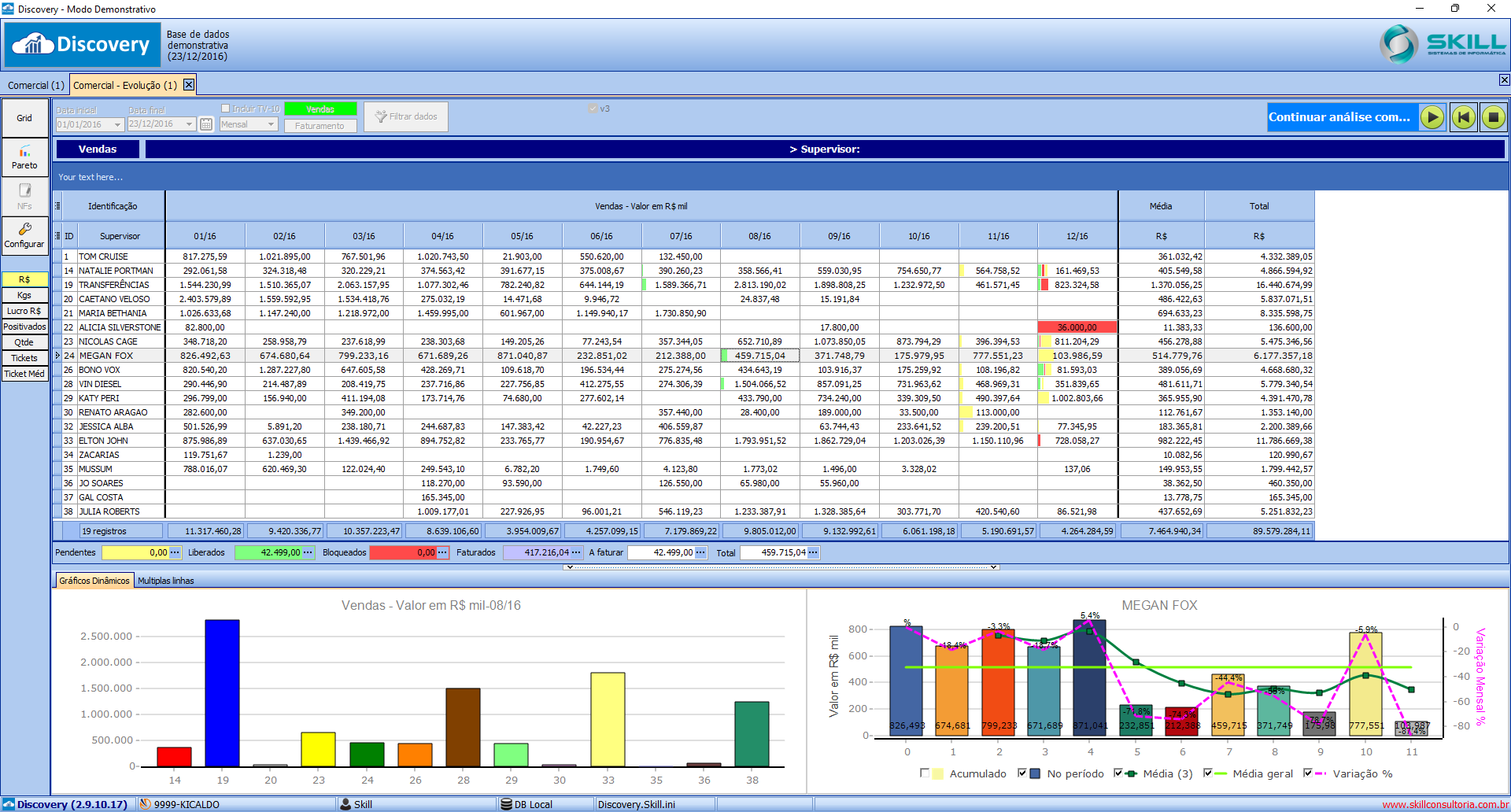This screenshot has width=1511, height=812.
Task: Click the Skill user status icon
Action: click(x=345, y=804)
